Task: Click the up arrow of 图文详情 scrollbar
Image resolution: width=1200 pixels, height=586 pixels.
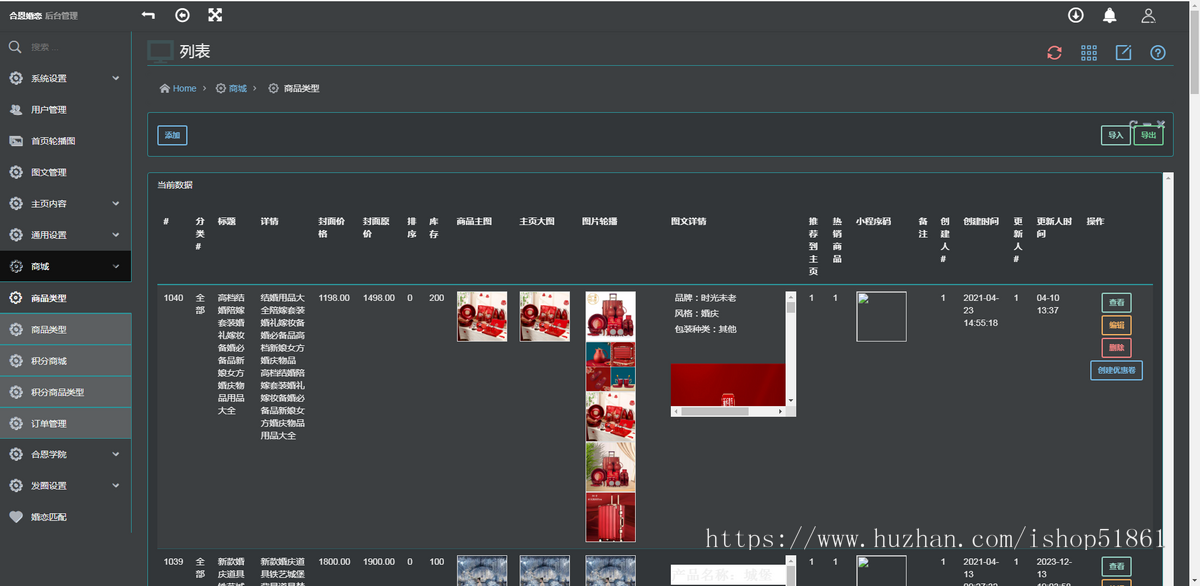Action: [791, 297]
